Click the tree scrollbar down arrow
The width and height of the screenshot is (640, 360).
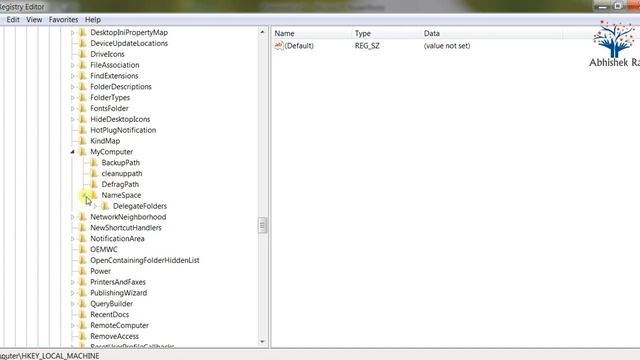[262, 342]
